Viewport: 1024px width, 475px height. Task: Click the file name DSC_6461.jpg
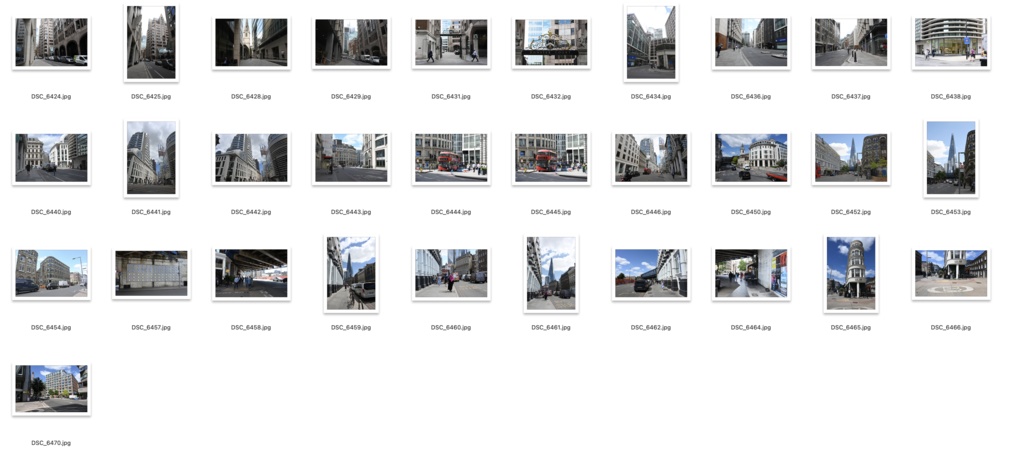(x=551, y=328)
